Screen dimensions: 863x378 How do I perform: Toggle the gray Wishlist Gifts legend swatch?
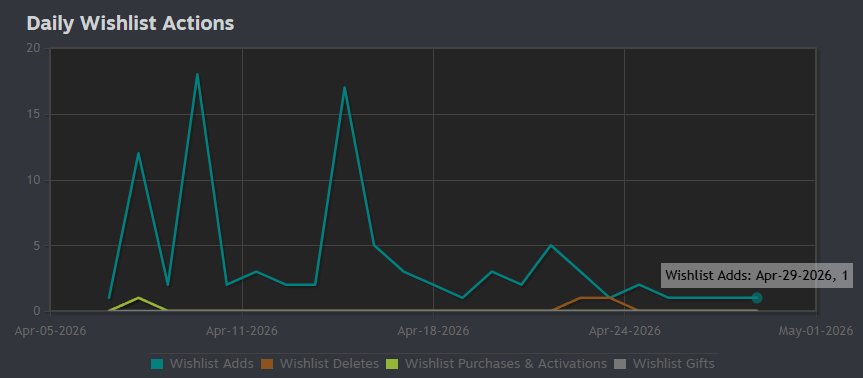(620, 364)
